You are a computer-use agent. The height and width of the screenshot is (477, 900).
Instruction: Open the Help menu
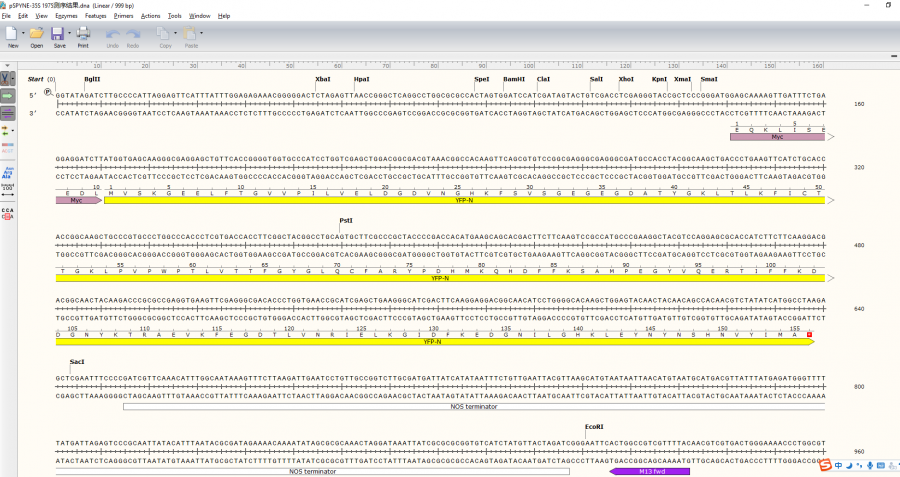(224, 16)
